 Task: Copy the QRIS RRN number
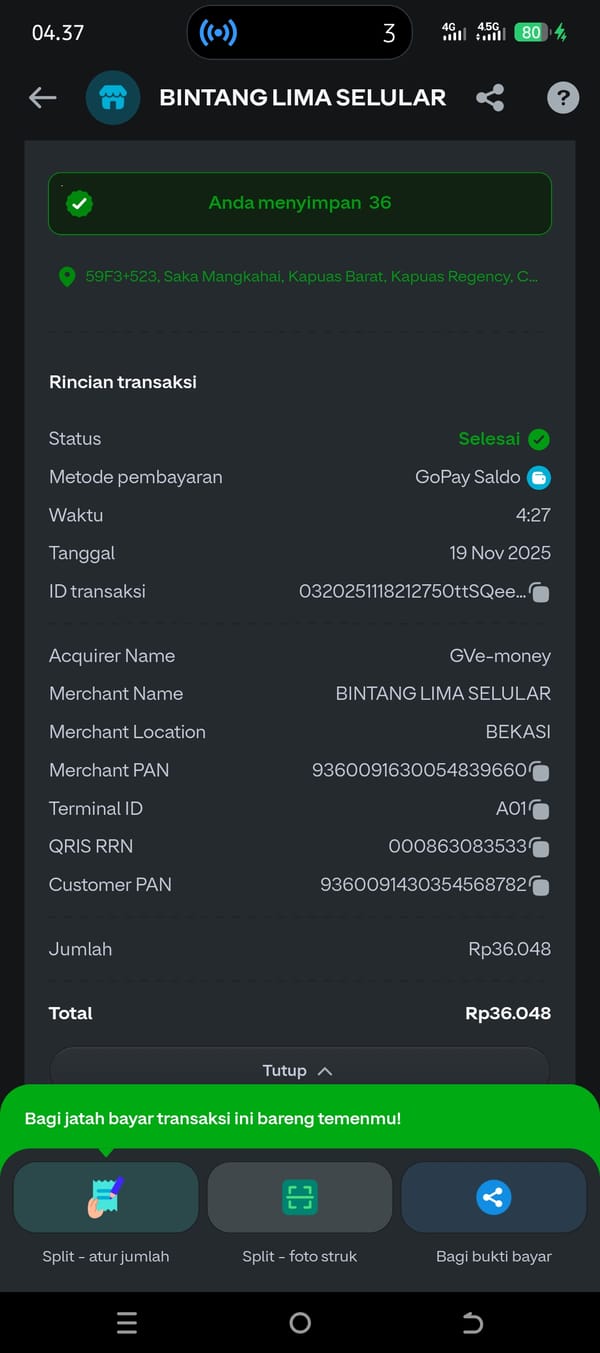click(539, 848)
